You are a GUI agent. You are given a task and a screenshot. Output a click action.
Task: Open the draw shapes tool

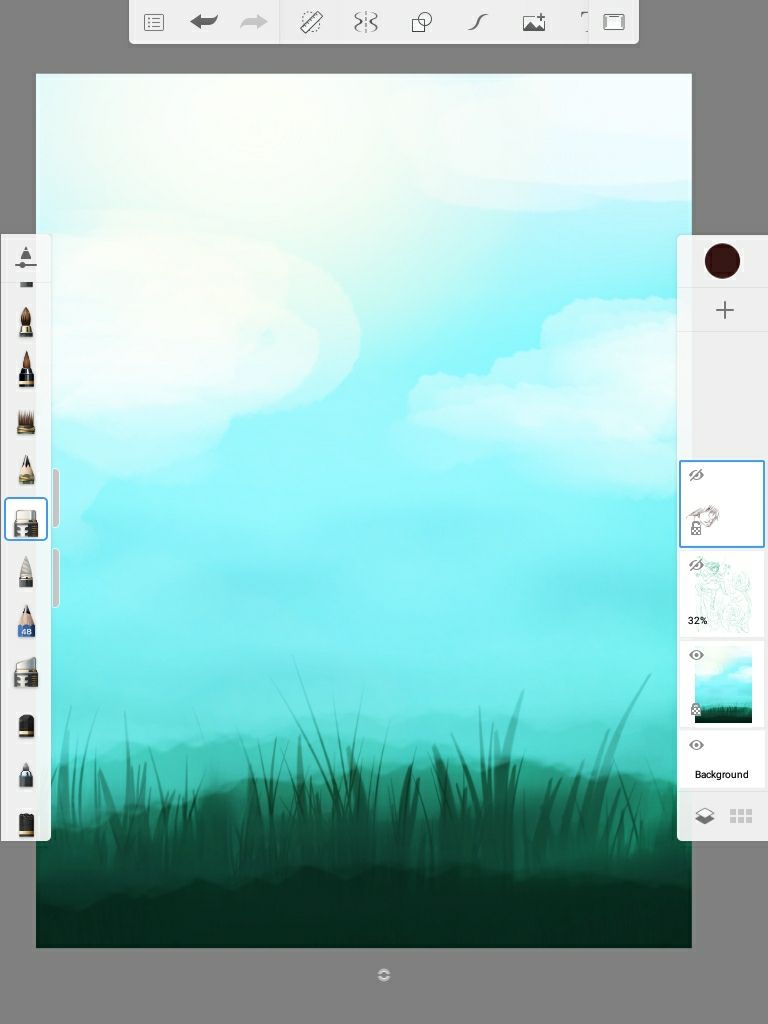[421, 23]
